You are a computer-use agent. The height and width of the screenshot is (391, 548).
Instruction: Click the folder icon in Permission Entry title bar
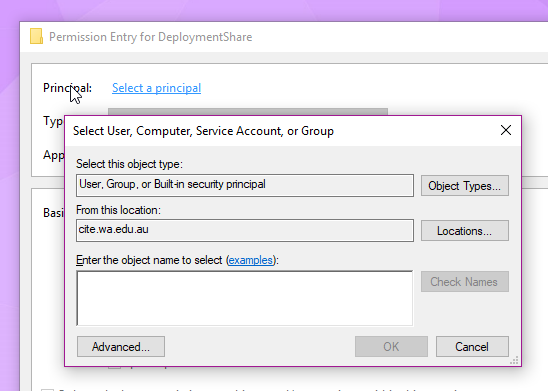coord(36,36)
